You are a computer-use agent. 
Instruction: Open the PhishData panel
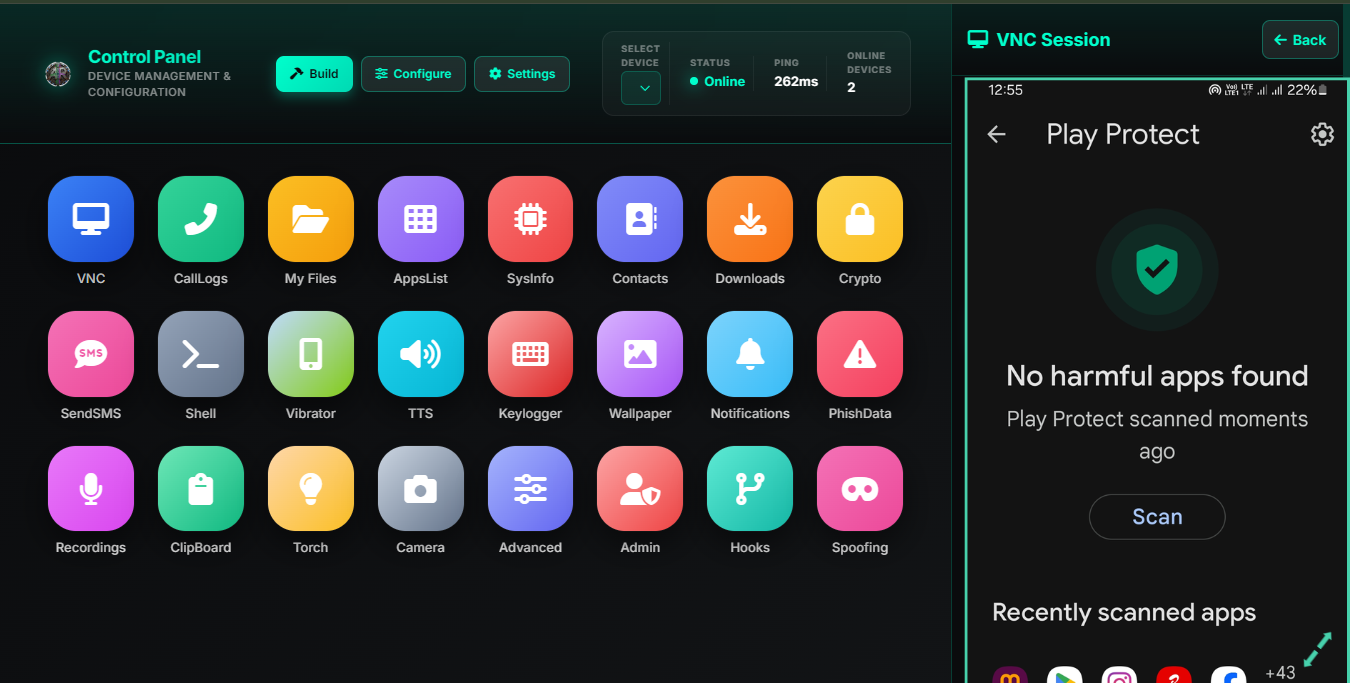coord(860,353)
